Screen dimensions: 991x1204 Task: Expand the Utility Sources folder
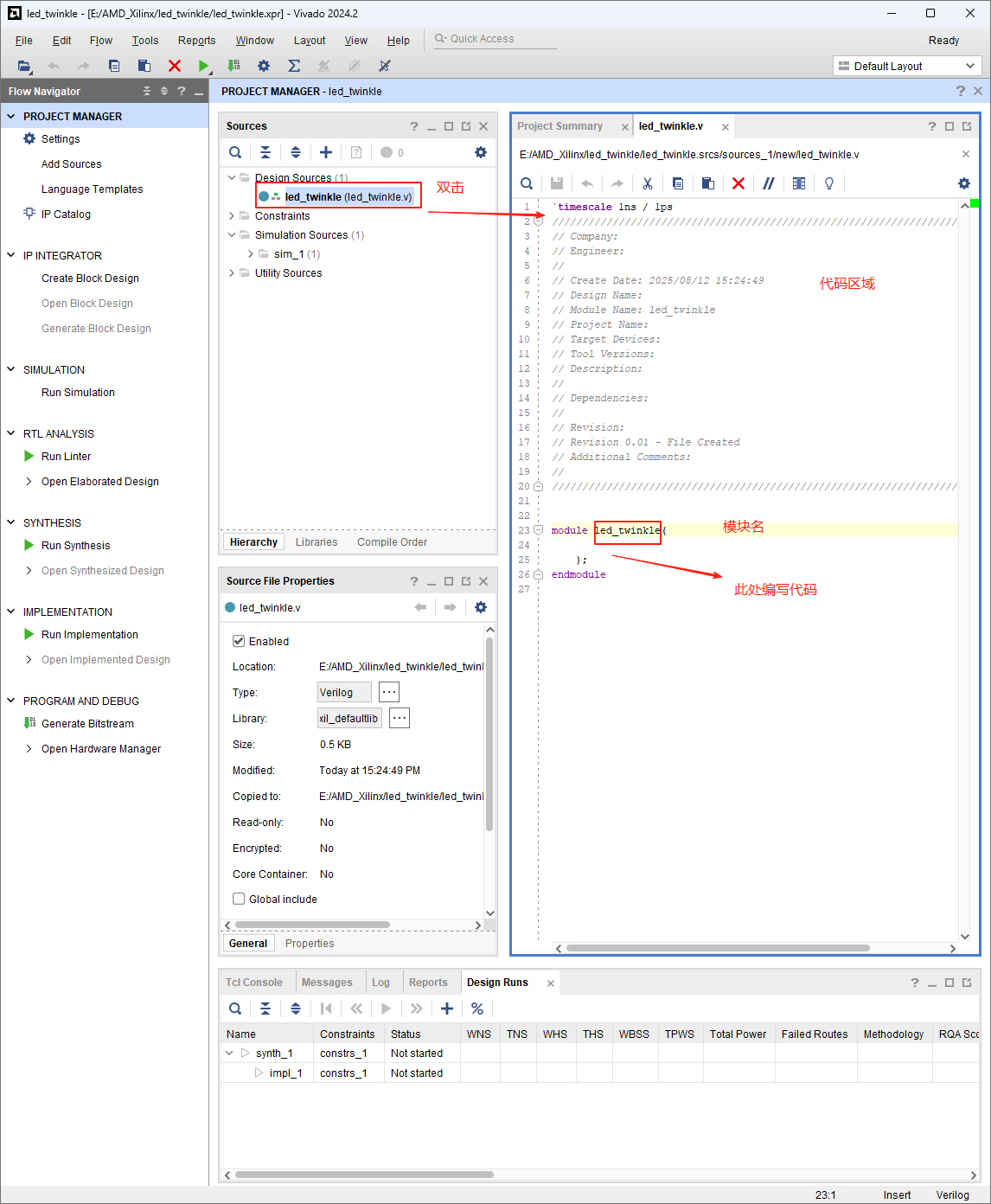coord(232,273)
